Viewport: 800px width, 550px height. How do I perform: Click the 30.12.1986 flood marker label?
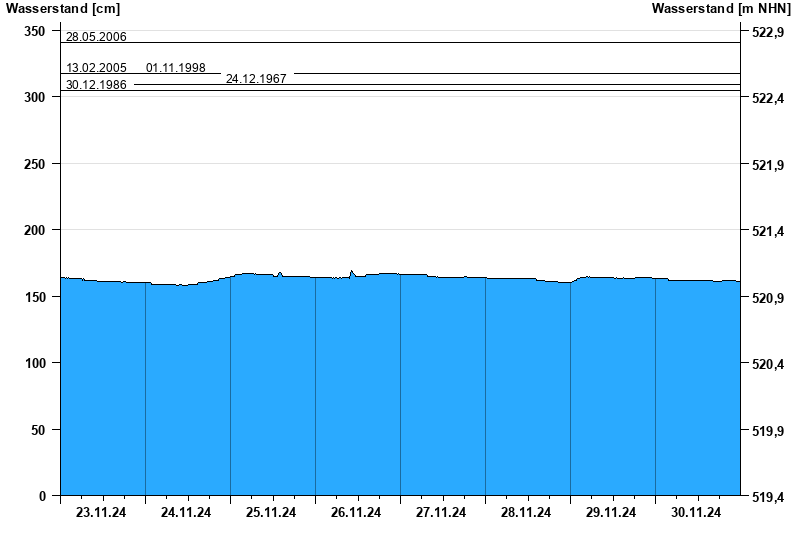point(96,85)
